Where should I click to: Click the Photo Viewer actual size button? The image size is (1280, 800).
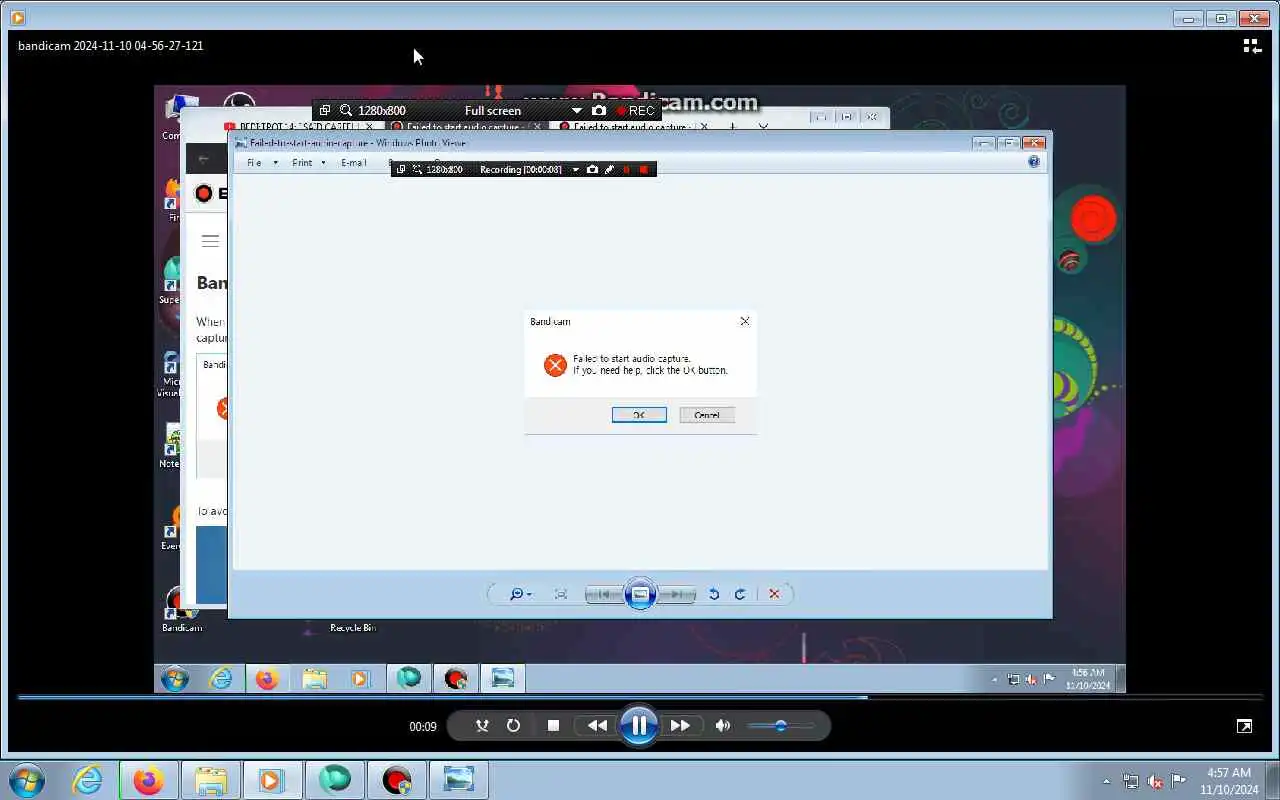click(x=561, y=594)
